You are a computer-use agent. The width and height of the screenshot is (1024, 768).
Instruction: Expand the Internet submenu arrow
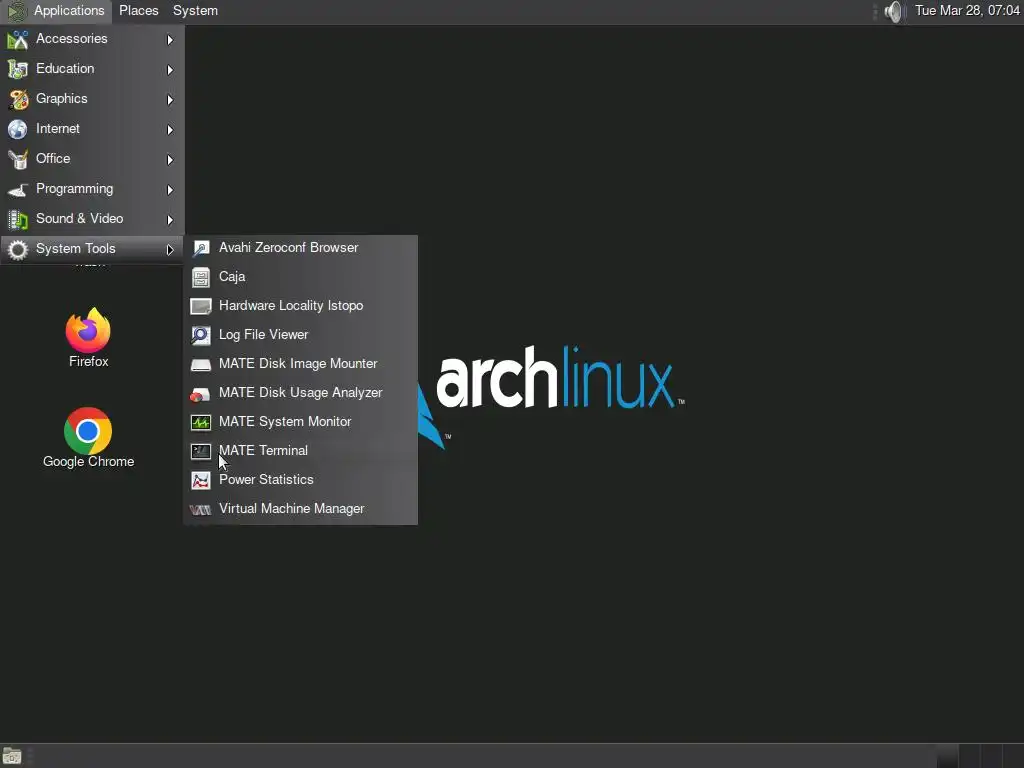click(170, 130)
